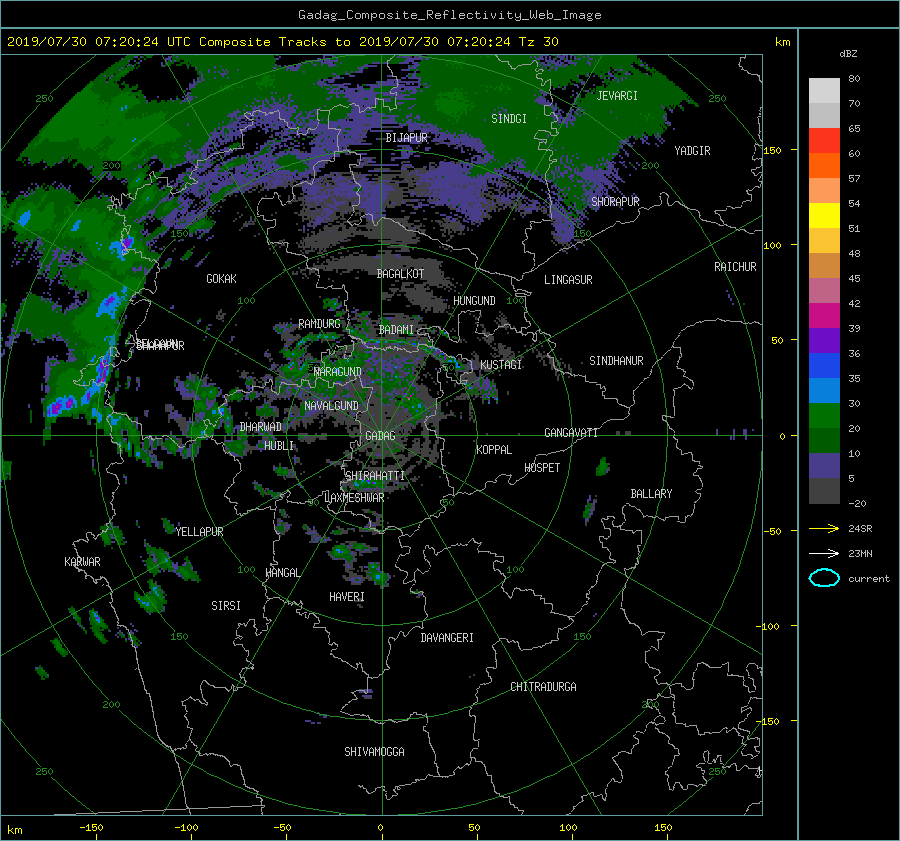Select the red 60 dBZ color swatch

(x=824, y=140)
